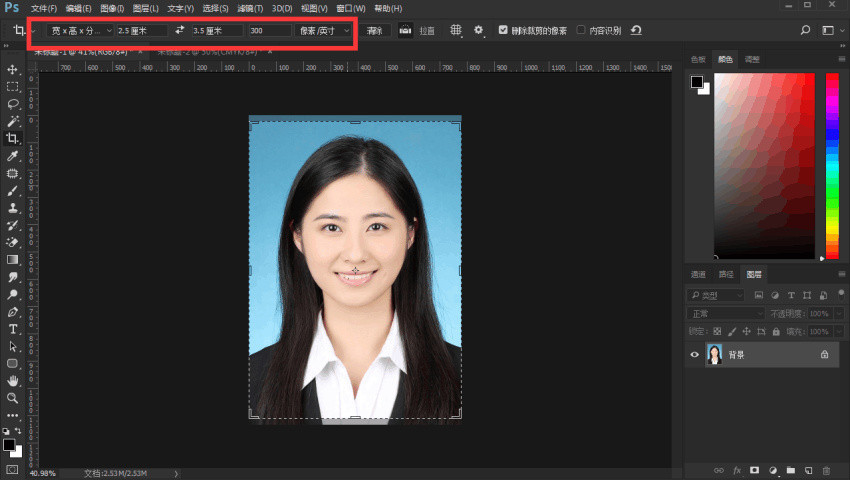Swap width and height crop values
The width and height of the screenshot is (850, 480).
click(x=179, y=30)
